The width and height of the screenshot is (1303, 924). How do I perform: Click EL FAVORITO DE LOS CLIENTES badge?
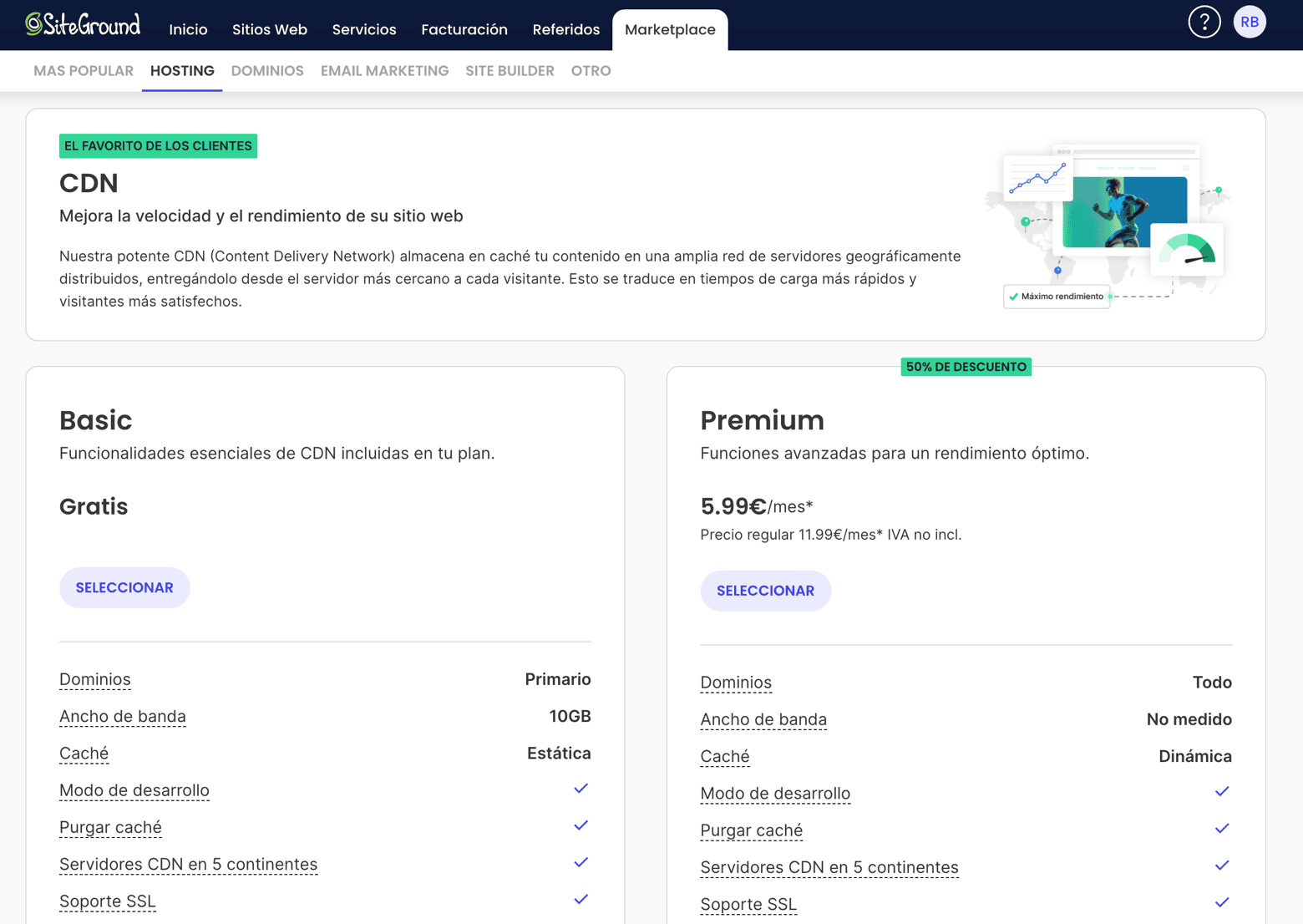click(x=158, y=146)
